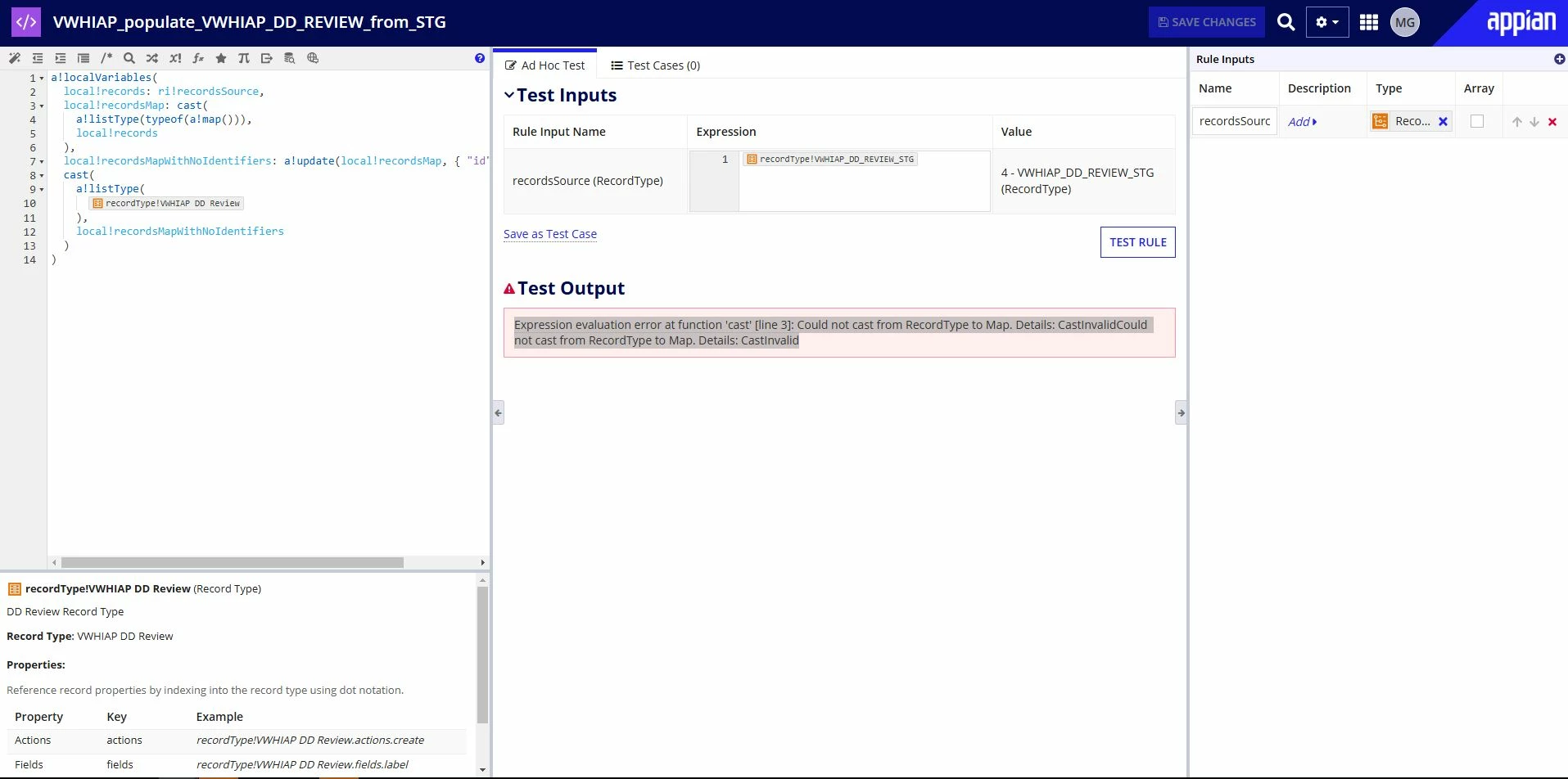The height and width of the screenshot is (779, 1568).
Task: Click the format expression magic wand icon
Action: pos(15,58)
